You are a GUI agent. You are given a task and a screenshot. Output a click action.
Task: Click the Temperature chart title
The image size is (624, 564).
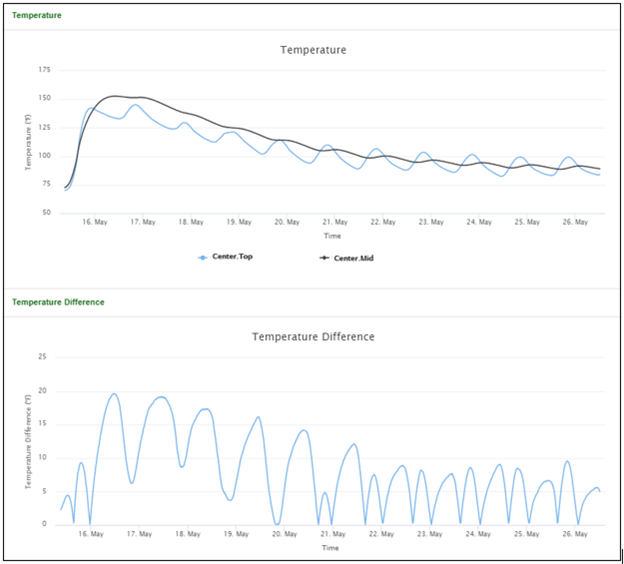pyautogui.click(x=313, y=50)
